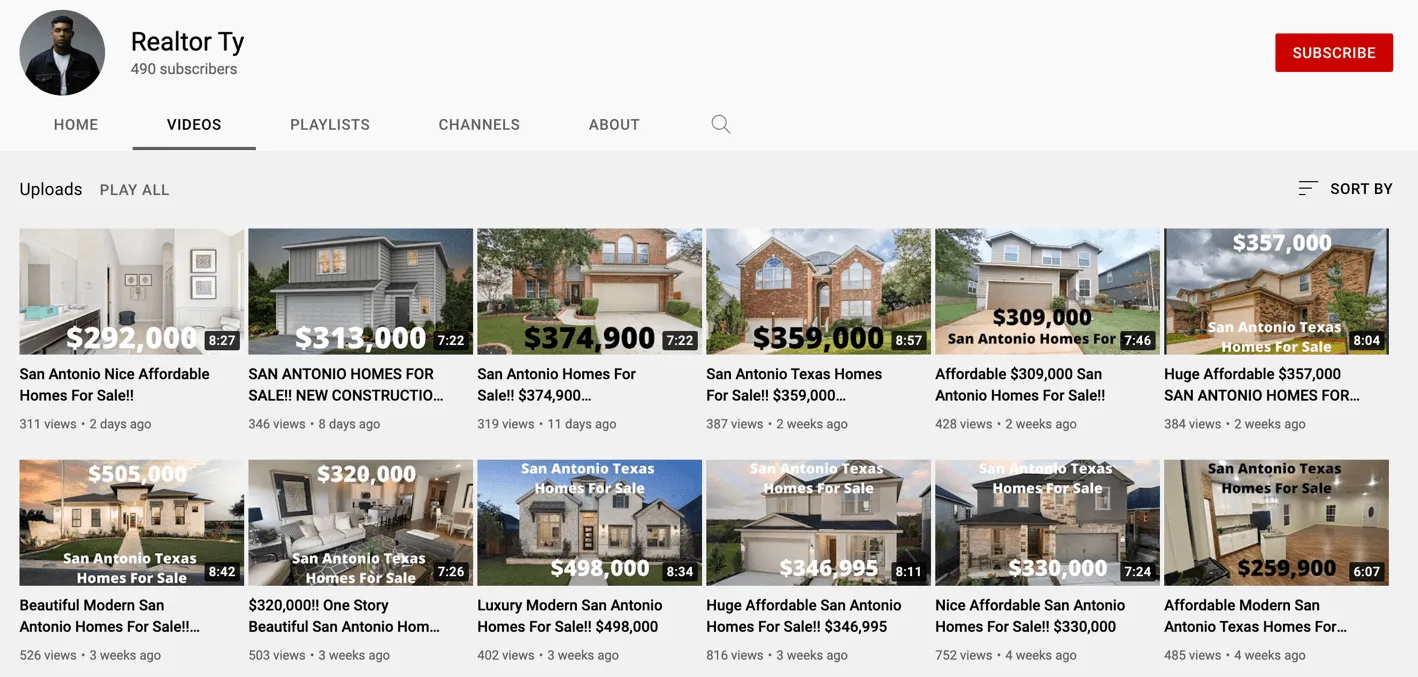Open the $498,000 luxury home thumbnail
1418x677 pixels.
[589, 522]
